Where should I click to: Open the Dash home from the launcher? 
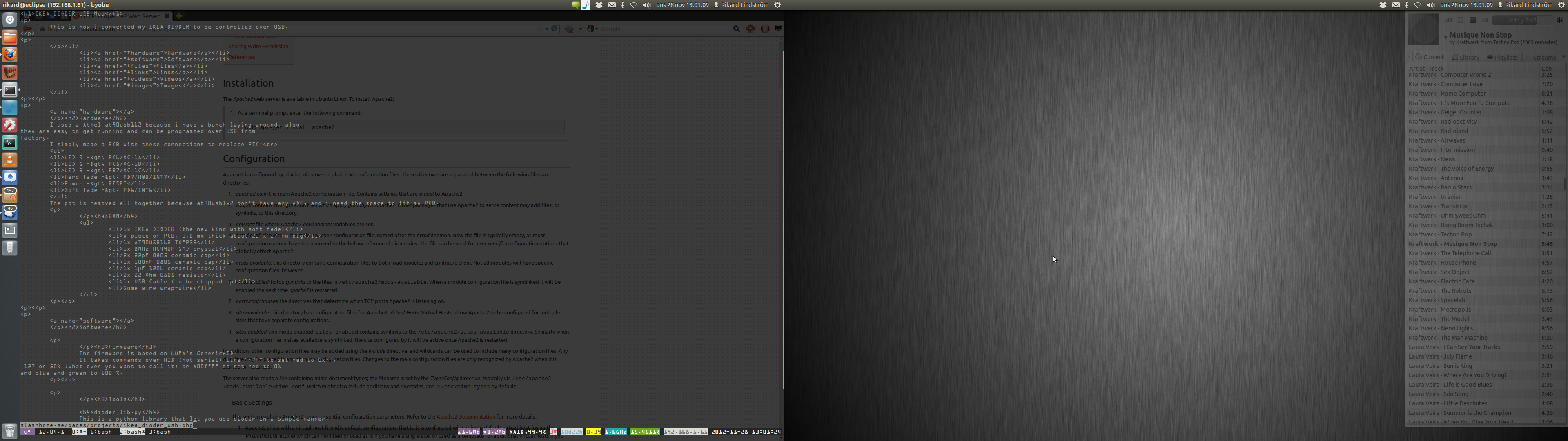point(10,20)
